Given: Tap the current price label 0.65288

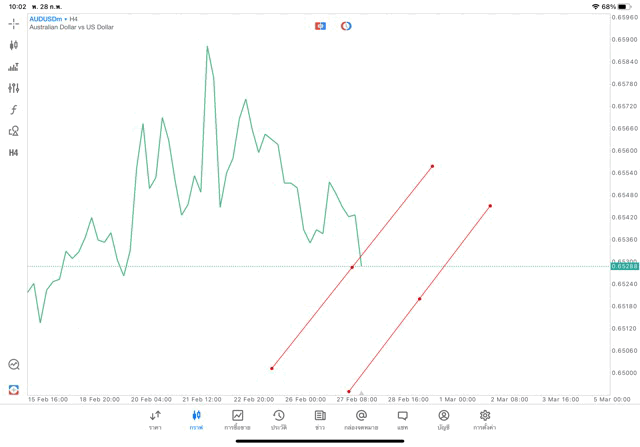Looking at the screenshot, I should tap(624, 266).
